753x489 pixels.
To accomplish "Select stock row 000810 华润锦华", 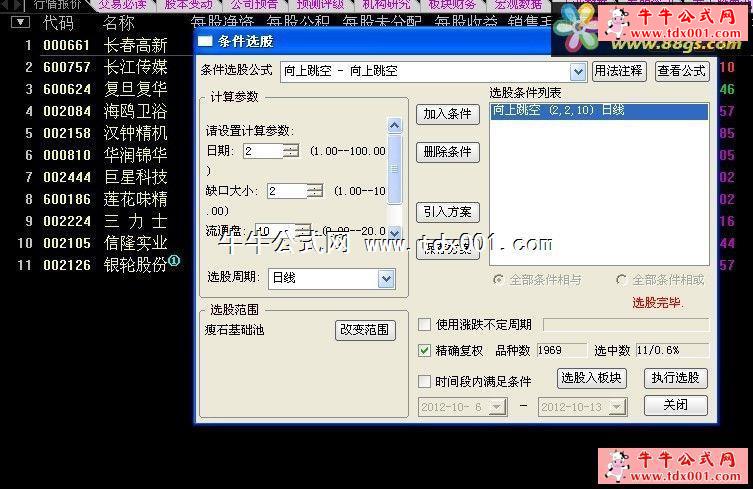I will click(x=96, y=155).
